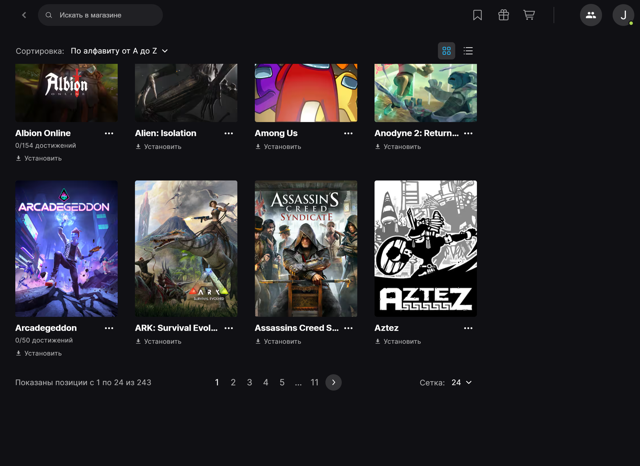640x466 pixels.
Task: Click the next page arrow button
Action: point(333,382)
